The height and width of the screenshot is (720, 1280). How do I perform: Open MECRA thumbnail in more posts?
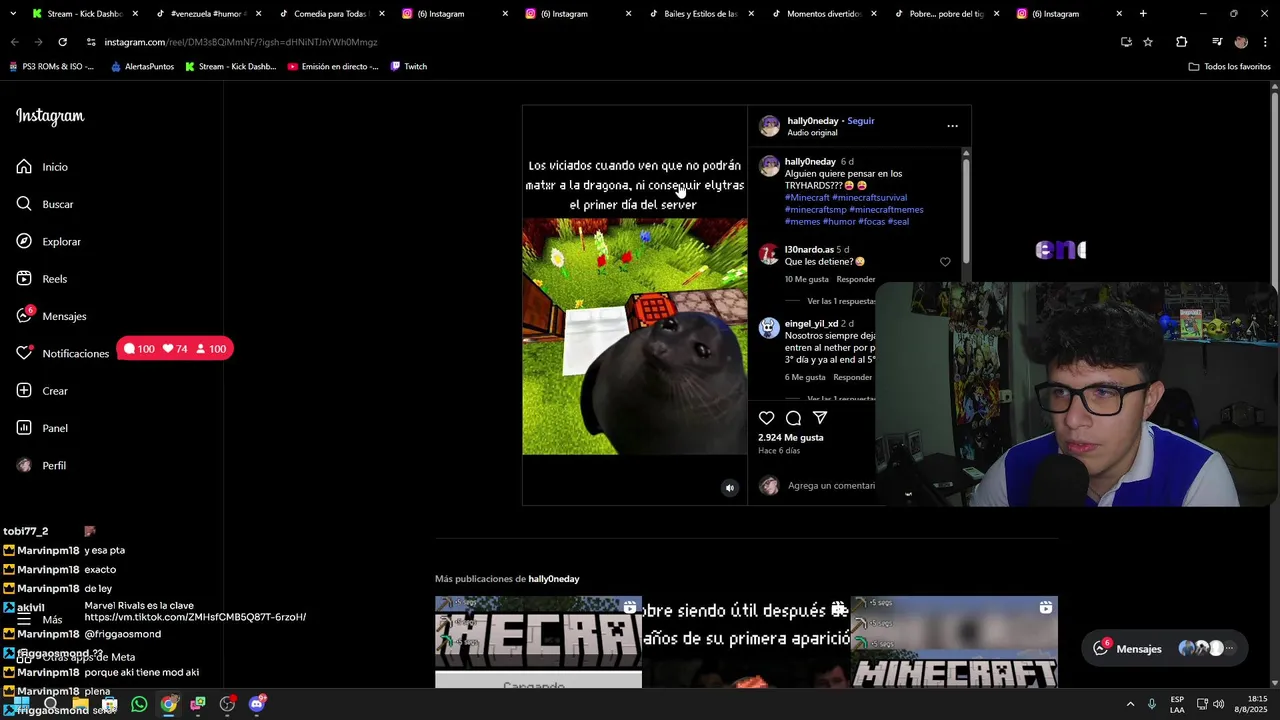pos(538,642)
